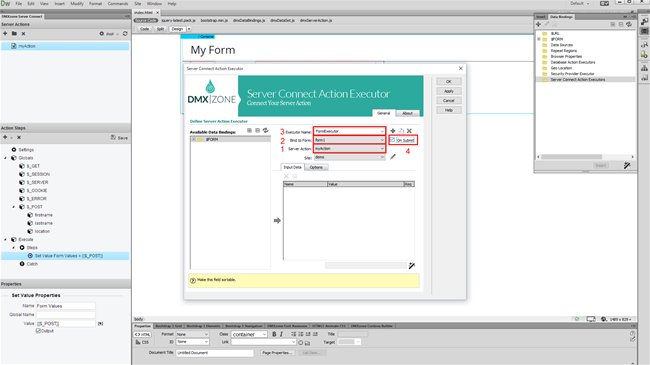
Task: Open Site dropdown in dialog
Action: click(x=382, y=157)
